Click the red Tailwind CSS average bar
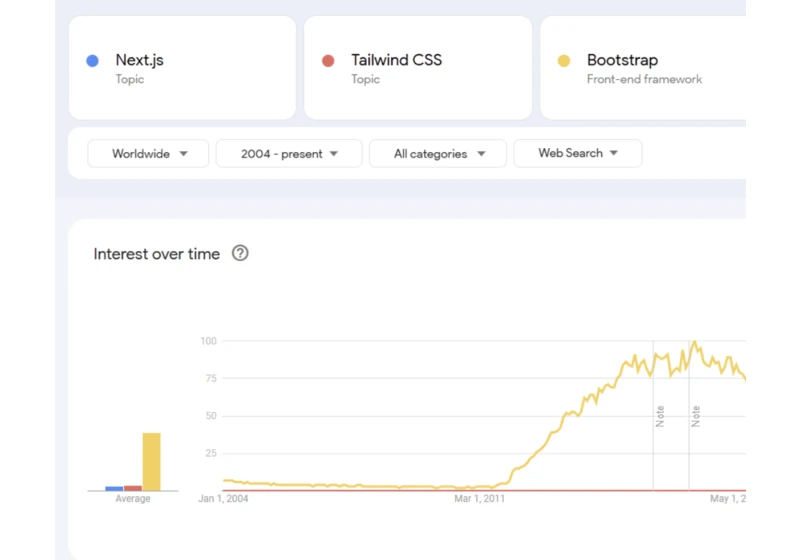 point(133,488)
